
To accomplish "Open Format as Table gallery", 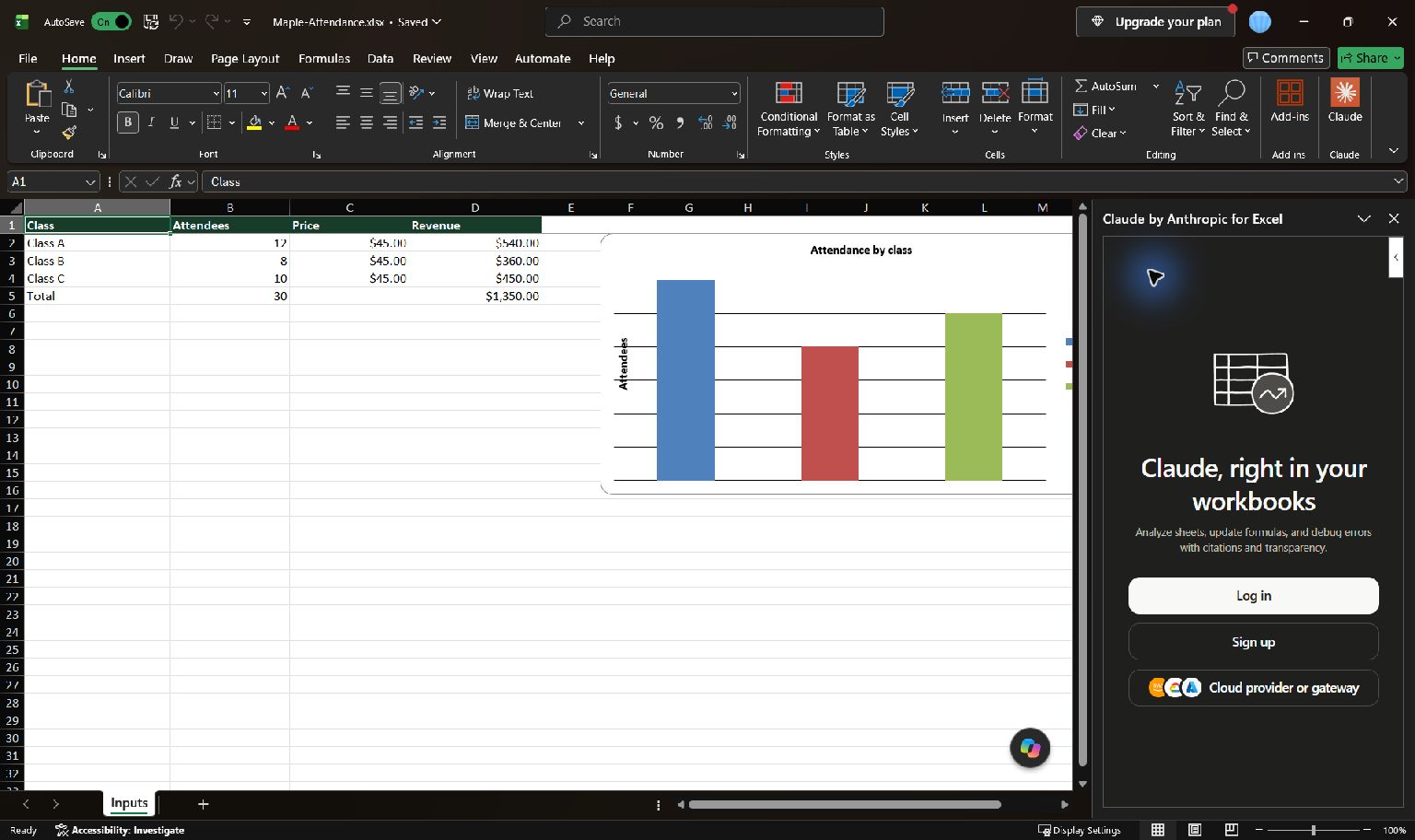I will click(850, 110).
